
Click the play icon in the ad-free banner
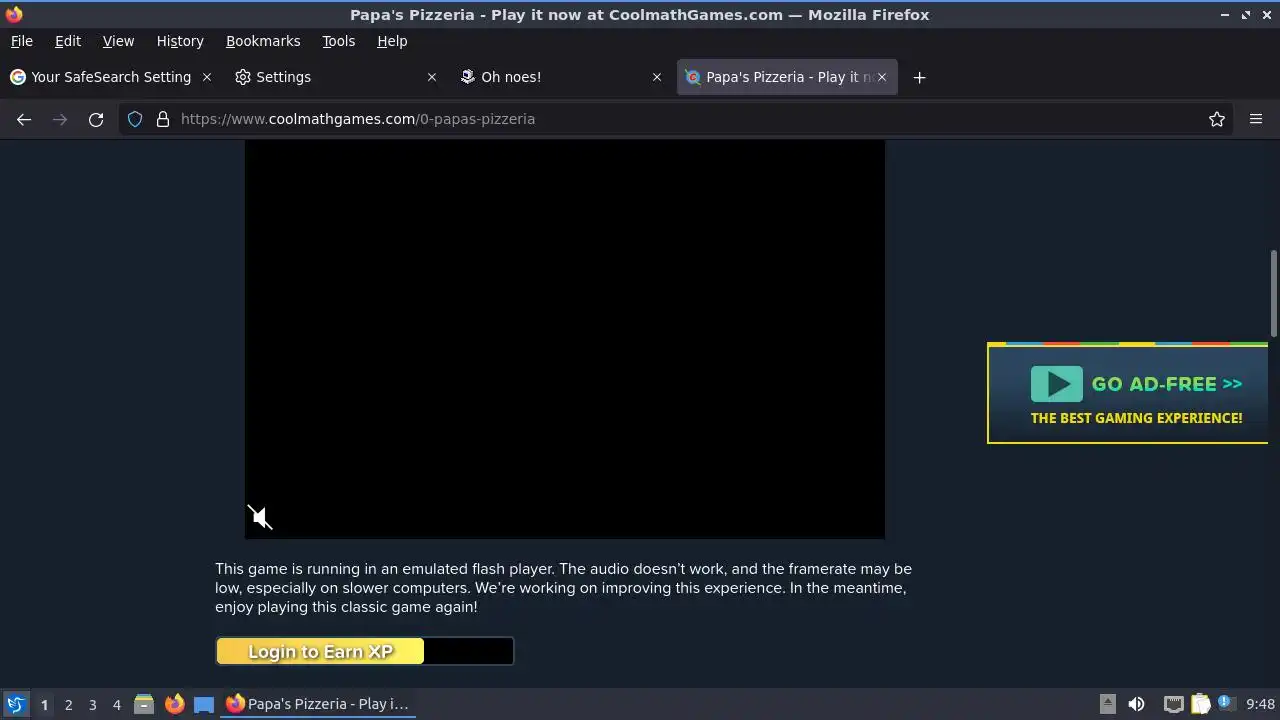(1057, 384)
